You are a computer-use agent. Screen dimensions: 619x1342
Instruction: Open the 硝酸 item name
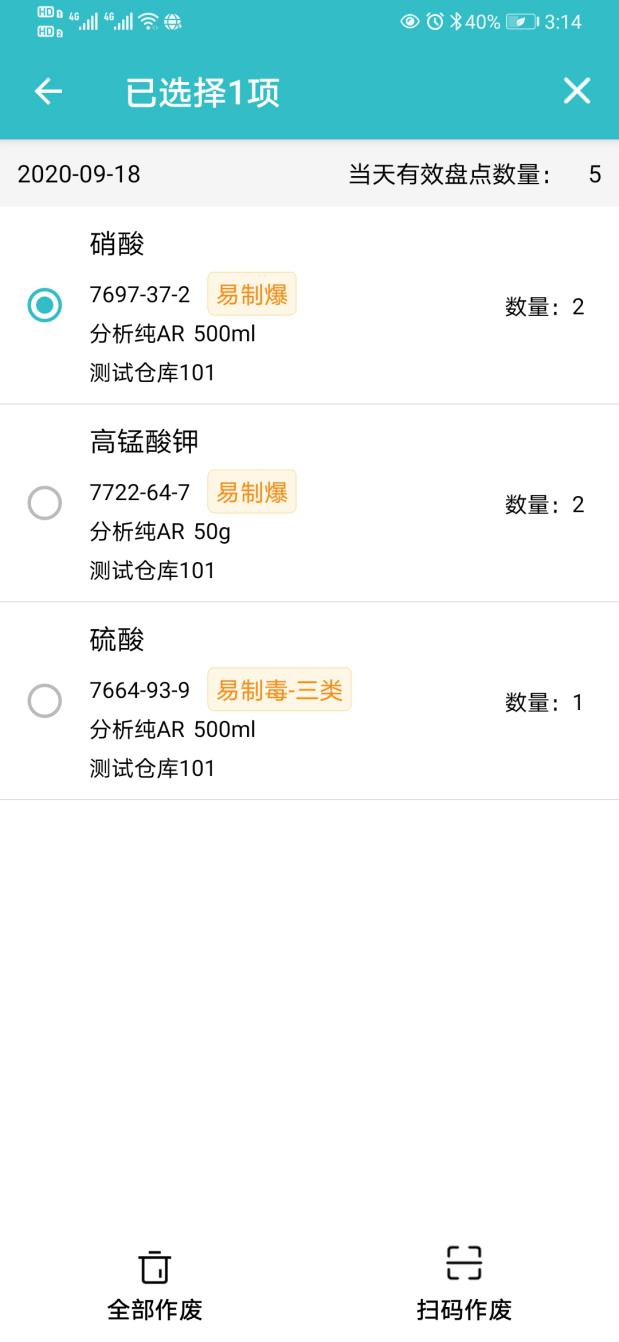point(117,243)
